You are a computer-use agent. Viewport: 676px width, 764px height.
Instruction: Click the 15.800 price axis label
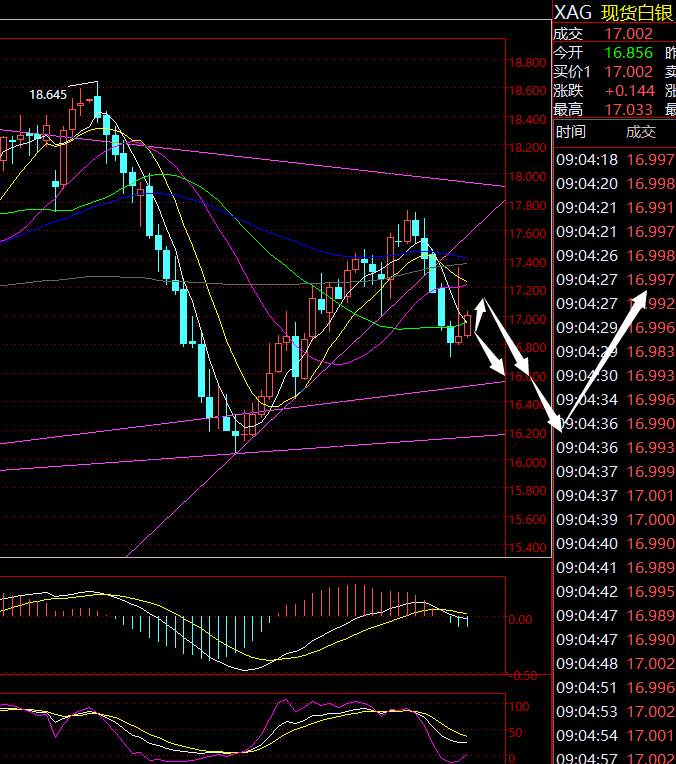[x=527, y=490]
